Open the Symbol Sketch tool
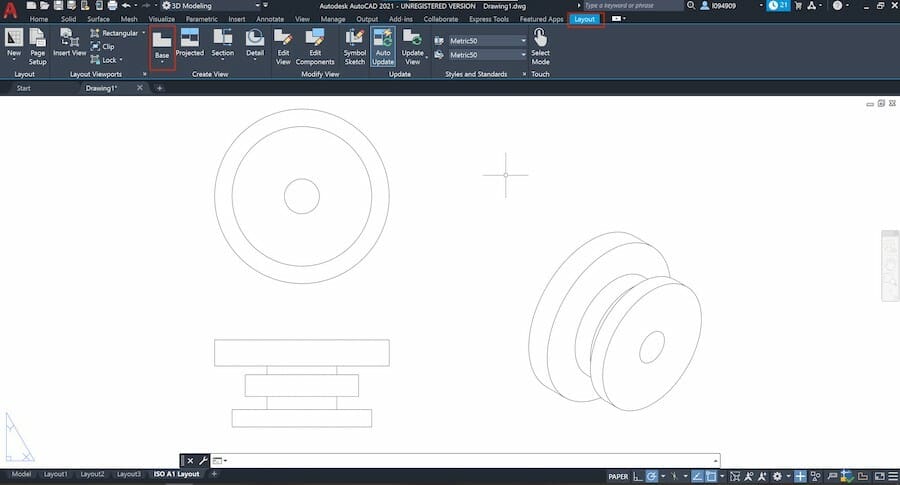This screenshot has width=900, height=485. coord(354,46)
